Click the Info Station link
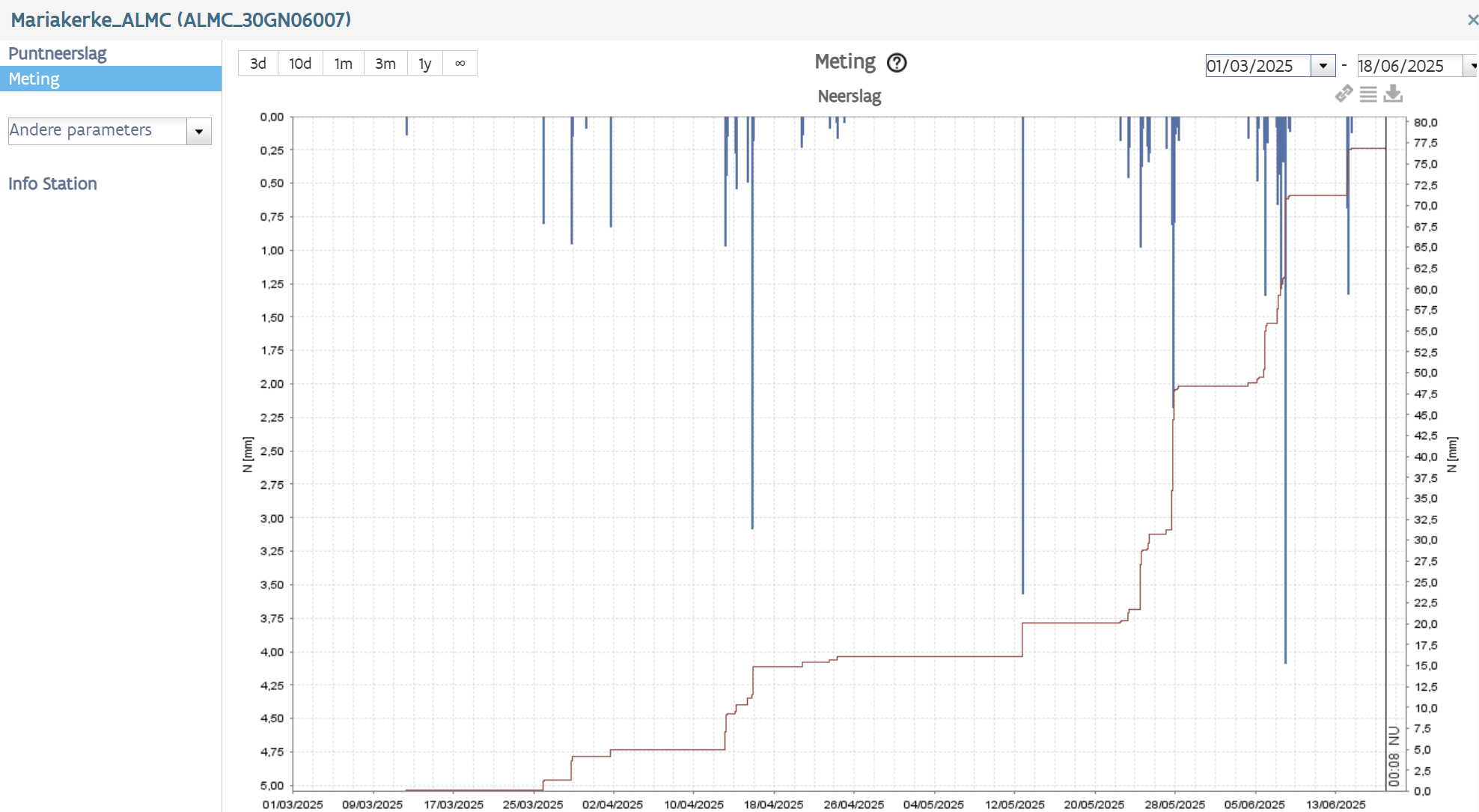This screenshot has width=1479, height=812. point(52,183)
